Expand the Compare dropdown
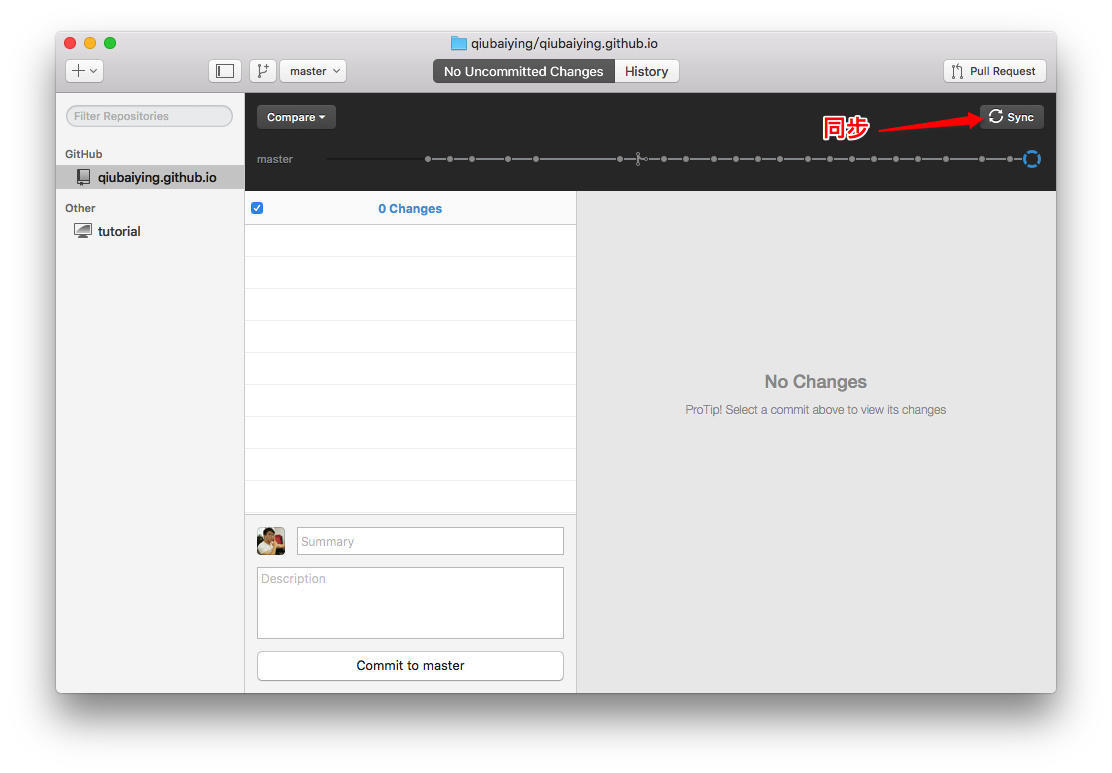Image resolution: width=1112 pixels, height=773 pixels. click(296, 117)
